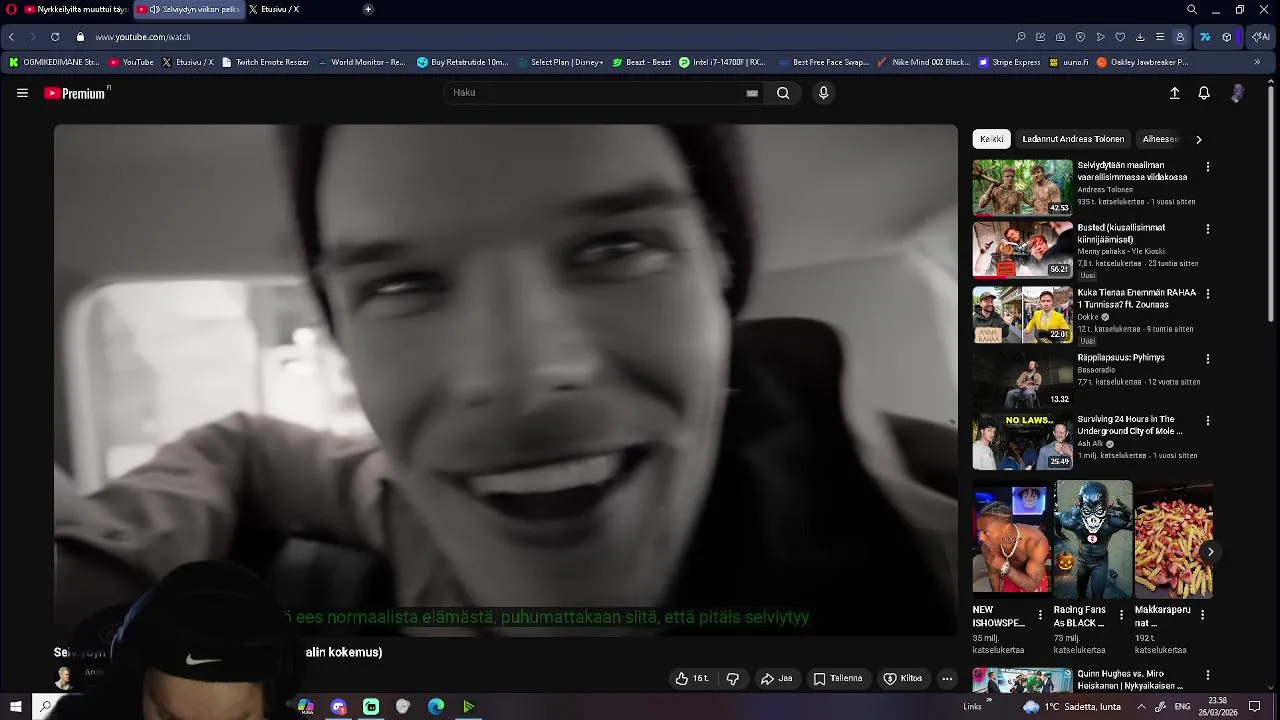Open the Twitch Emote Resizer bookmark
Screen dimensions: 1280x720
point(265,62)
